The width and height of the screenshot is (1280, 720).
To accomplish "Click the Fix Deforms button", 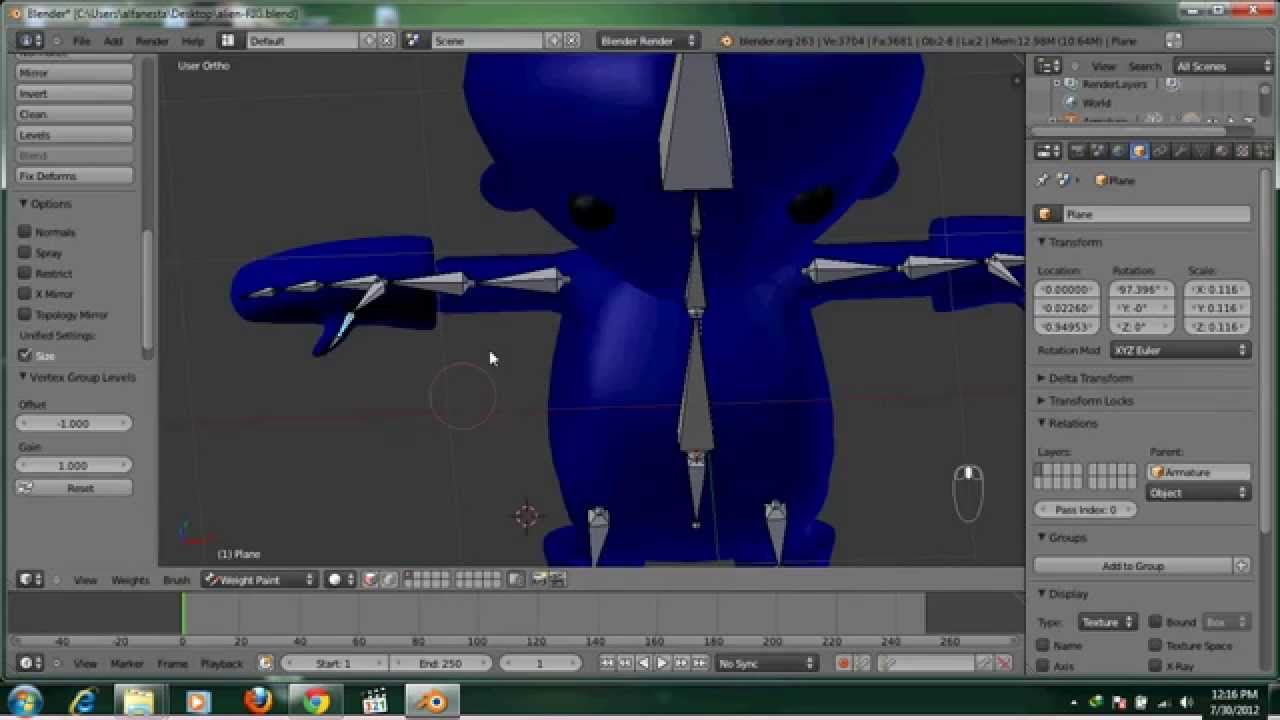I will (75, 176).
